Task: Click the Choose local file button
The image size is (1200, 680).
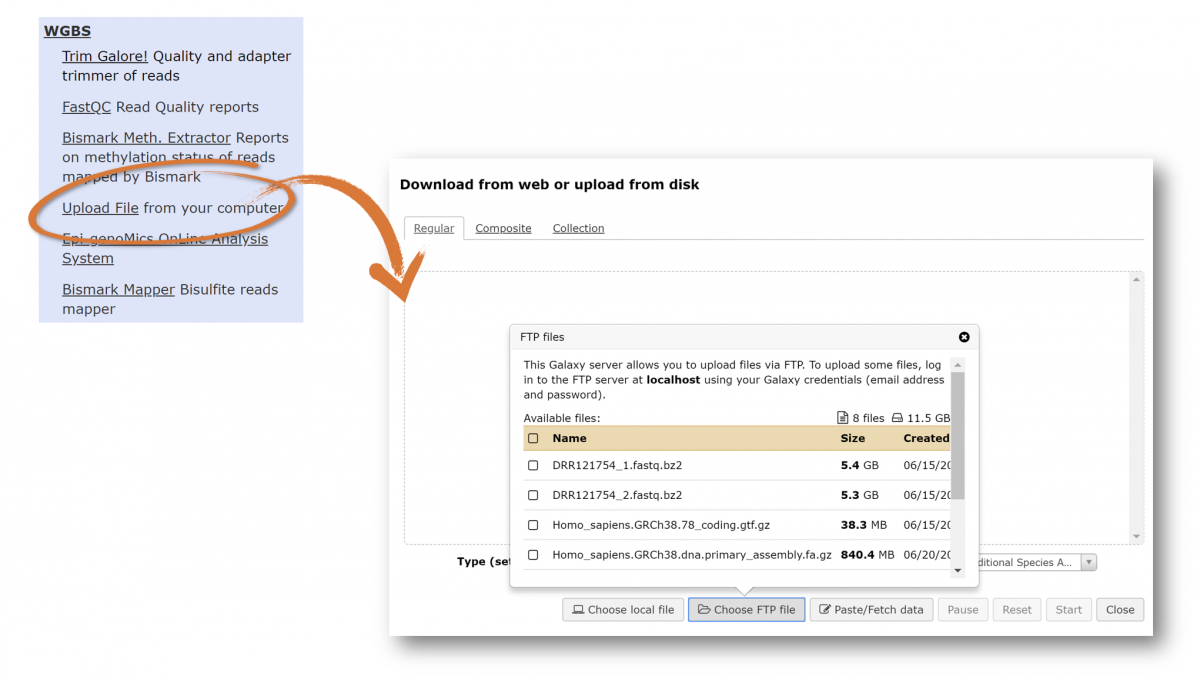Action: point(622,610)
